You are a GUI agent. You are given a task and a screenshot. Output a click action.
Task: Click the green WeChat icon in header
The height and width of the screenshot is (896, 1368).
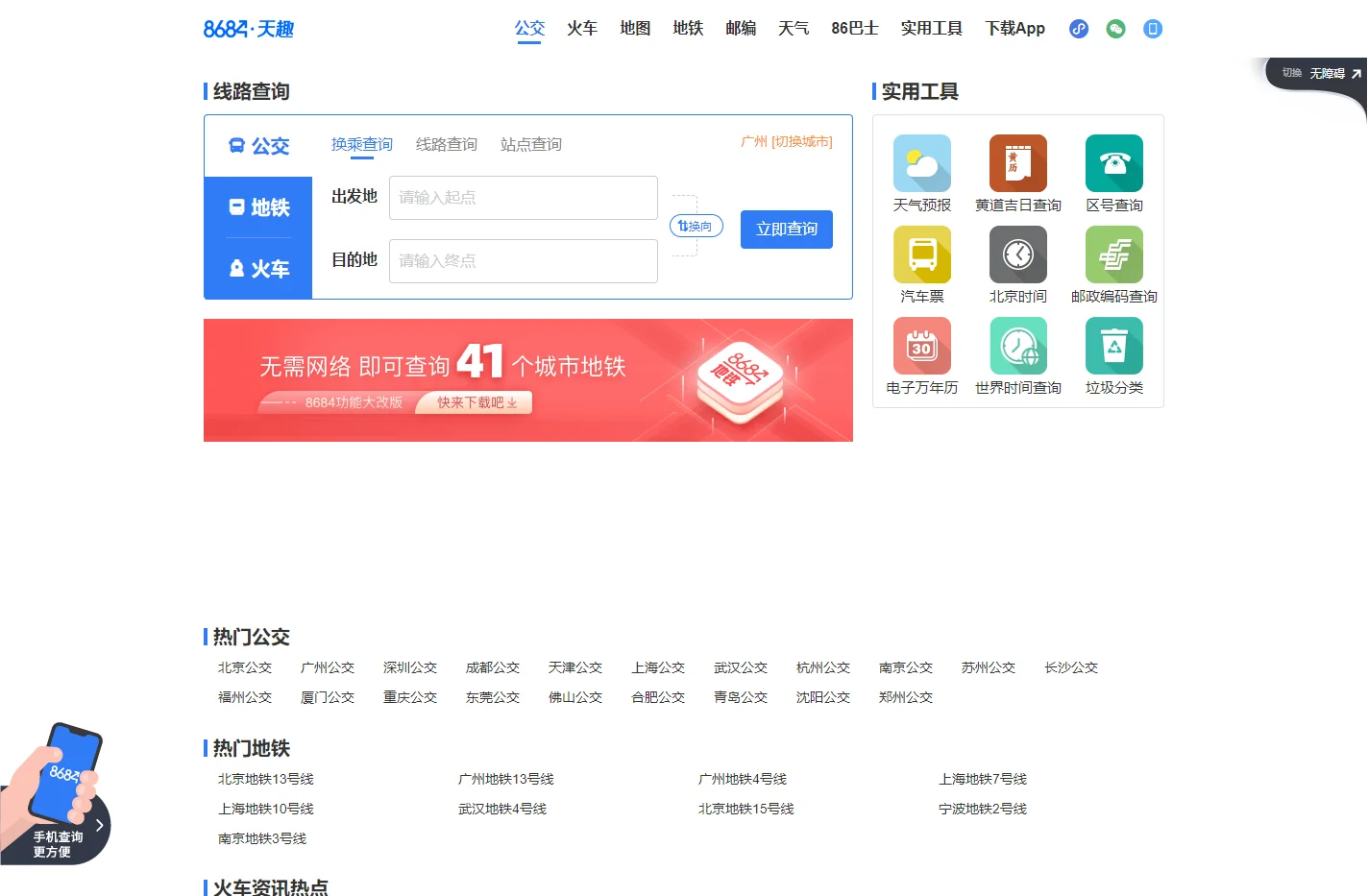(1115, 29)
